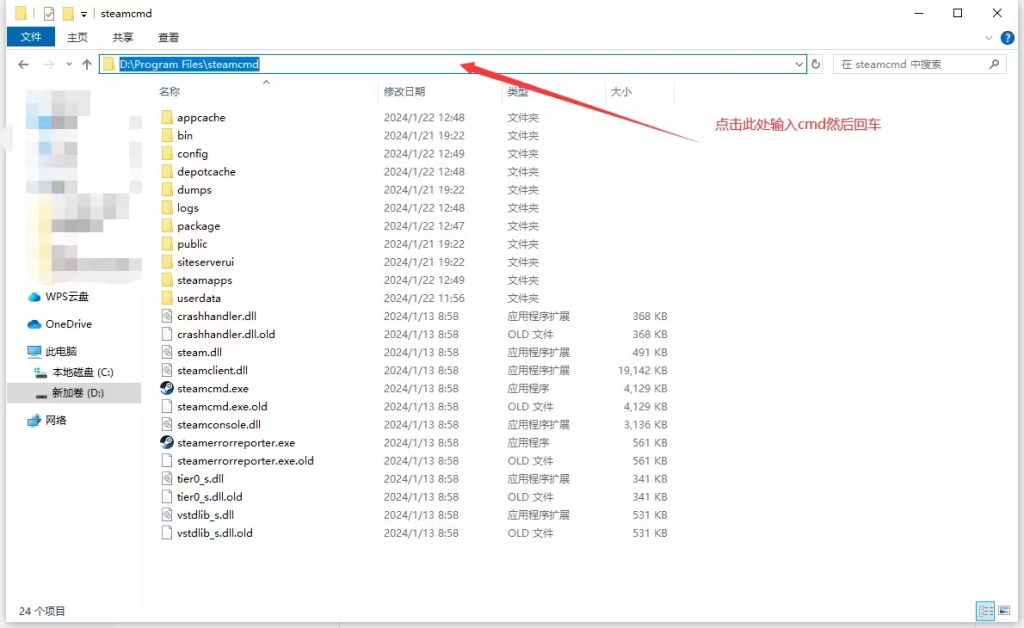This screenshot has width=1024, height=628.
Task: Click the properties quick access icon
Action: tap(49, 13)
